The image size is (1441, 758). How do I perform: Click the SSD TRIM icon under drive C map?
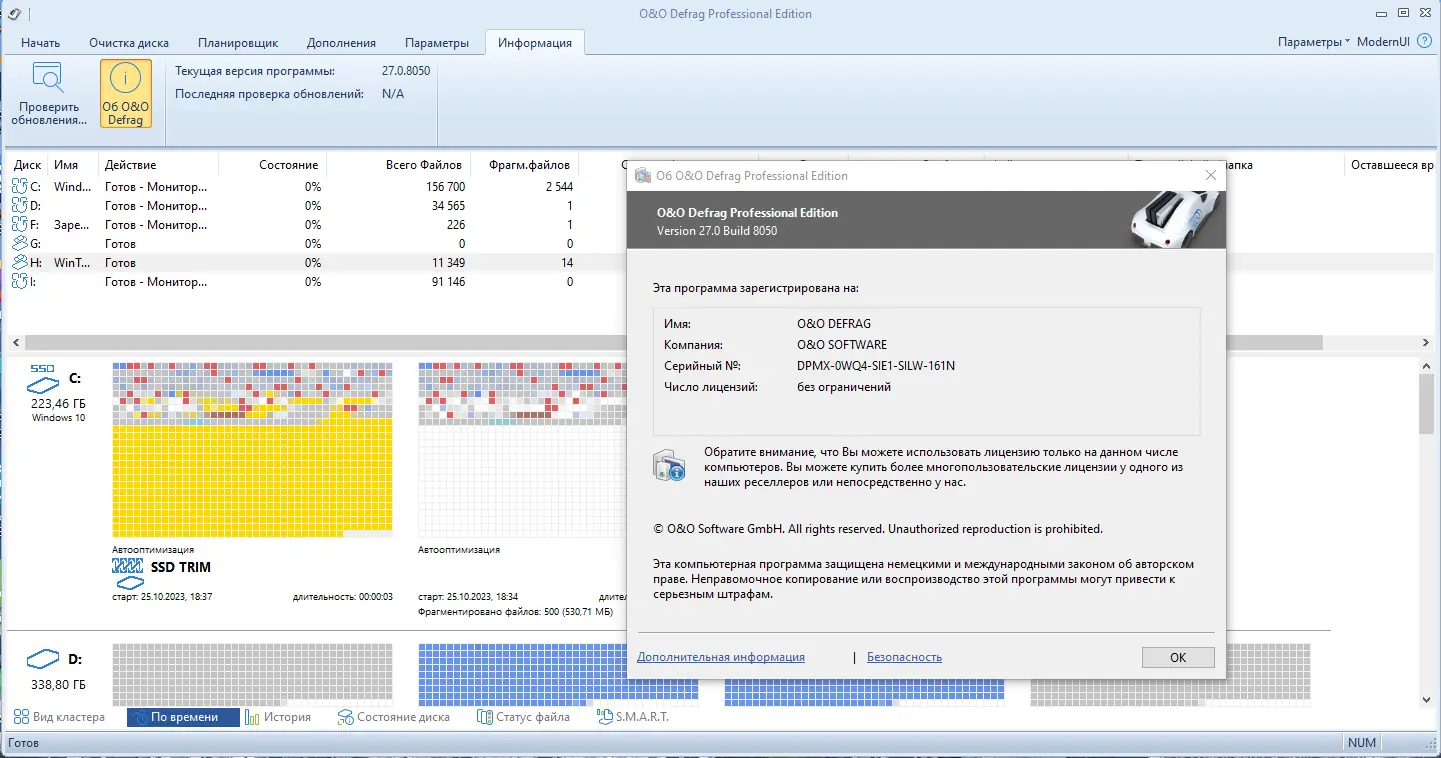pos(129,574)
